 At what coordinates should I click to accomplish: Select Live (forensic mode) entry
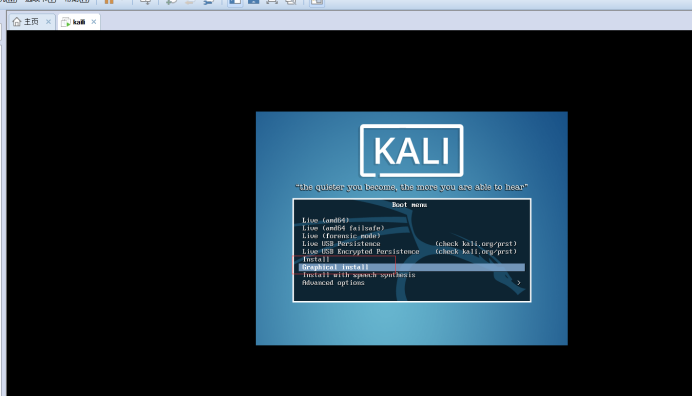341,236
